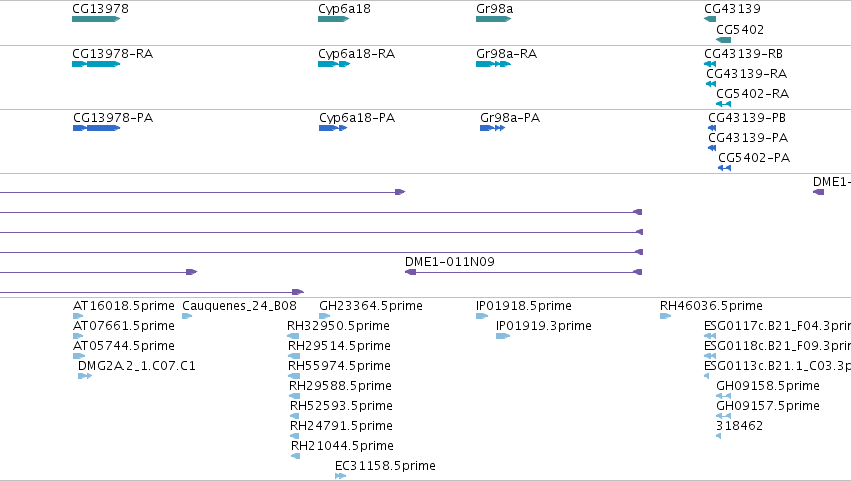
Task: Select the teal Gr98a gene arrow glyph
Action: click(493, 19)
